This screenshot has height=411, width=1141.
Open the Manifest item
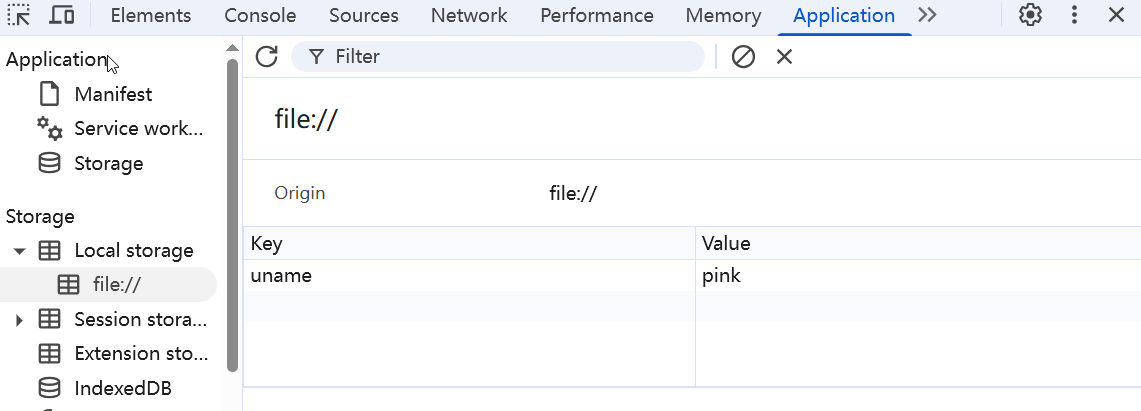click(x=113, y=95)
